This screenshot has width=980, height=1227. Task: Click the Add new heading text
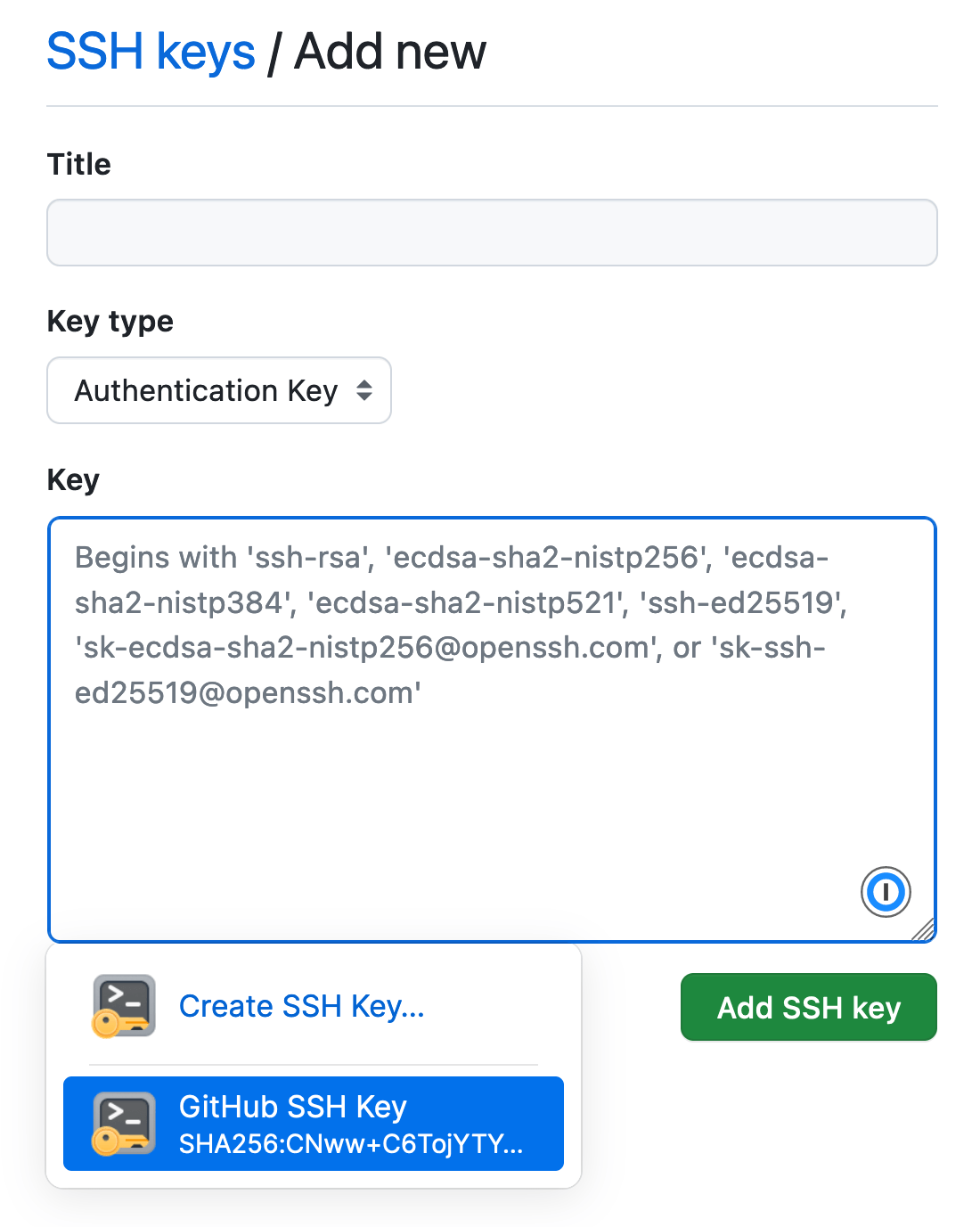[x=390, y=52]
